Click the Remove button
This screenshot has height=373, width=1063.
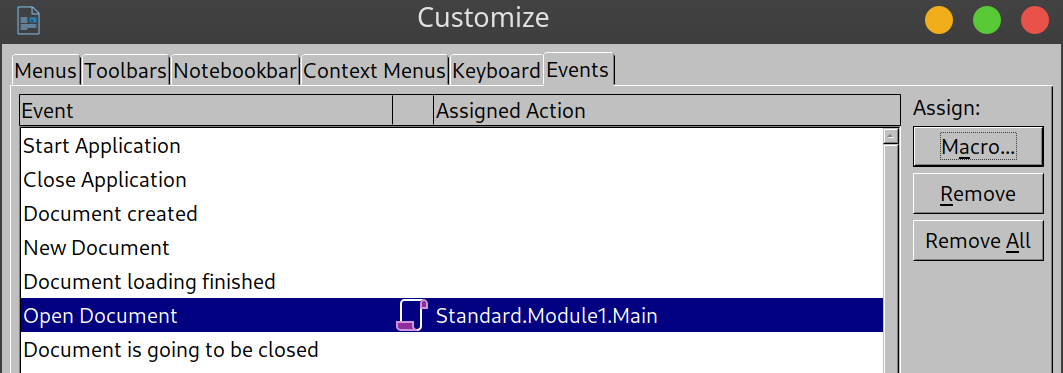978,194
